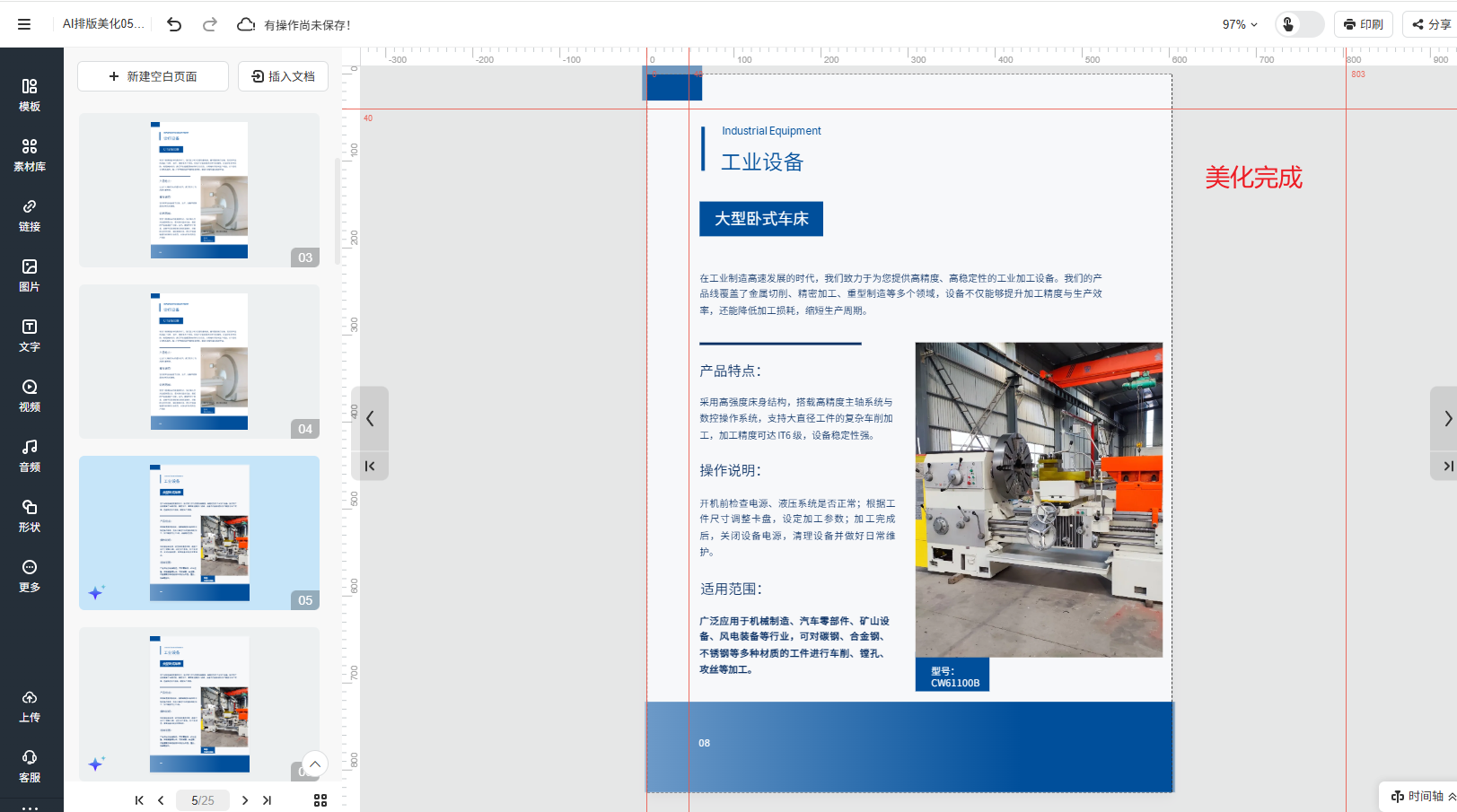Open the hamburger main menu
This screenshot has width=1457, height=812.
click(x=24, y=24)
